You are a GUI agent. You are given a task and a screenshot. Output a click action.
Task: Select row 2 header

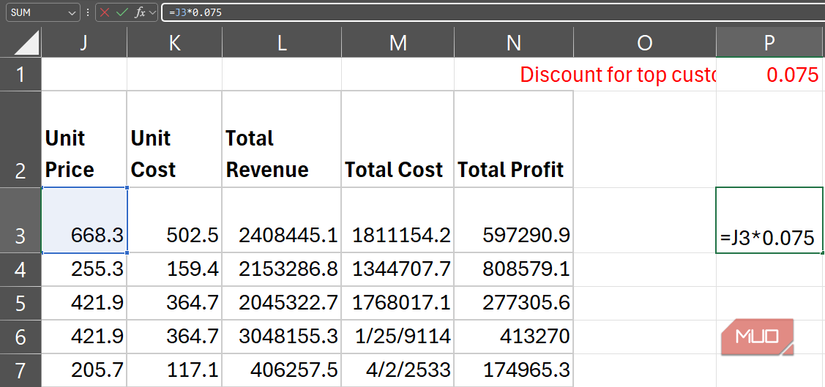tap(21, 139)
